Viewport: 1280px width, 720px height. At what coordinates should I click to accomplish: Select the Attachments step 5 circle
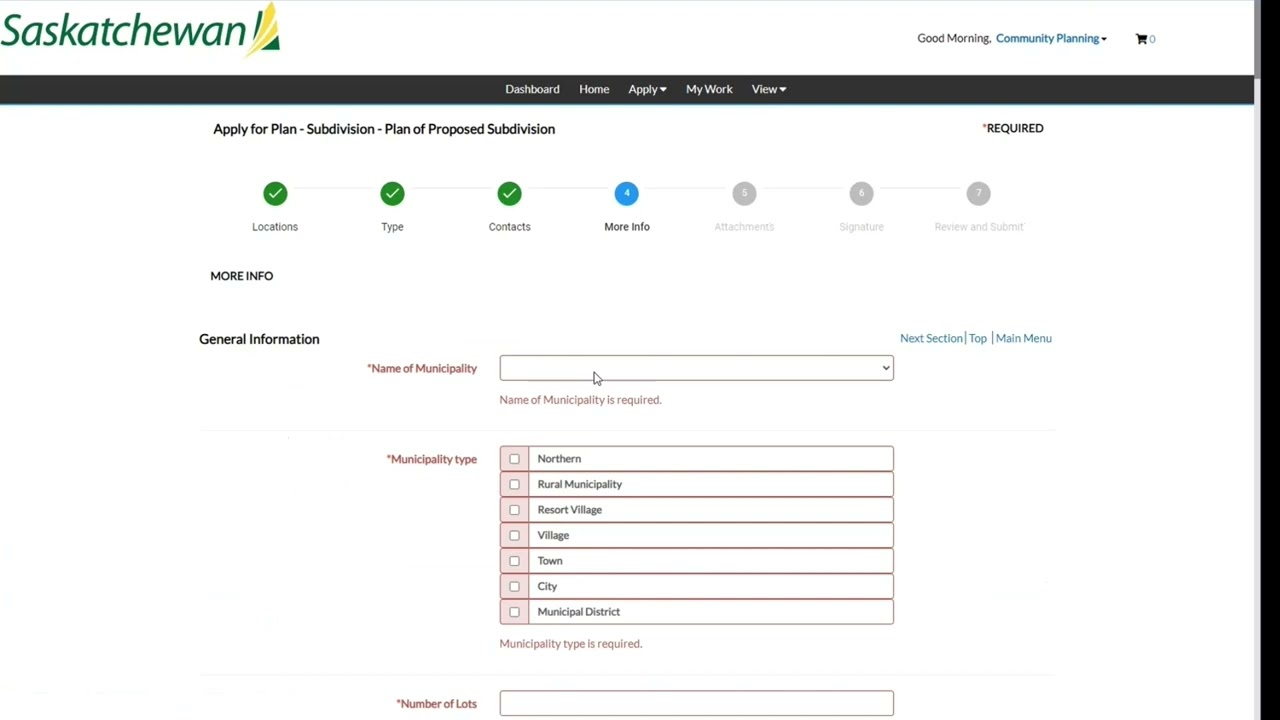click(744, 193)
